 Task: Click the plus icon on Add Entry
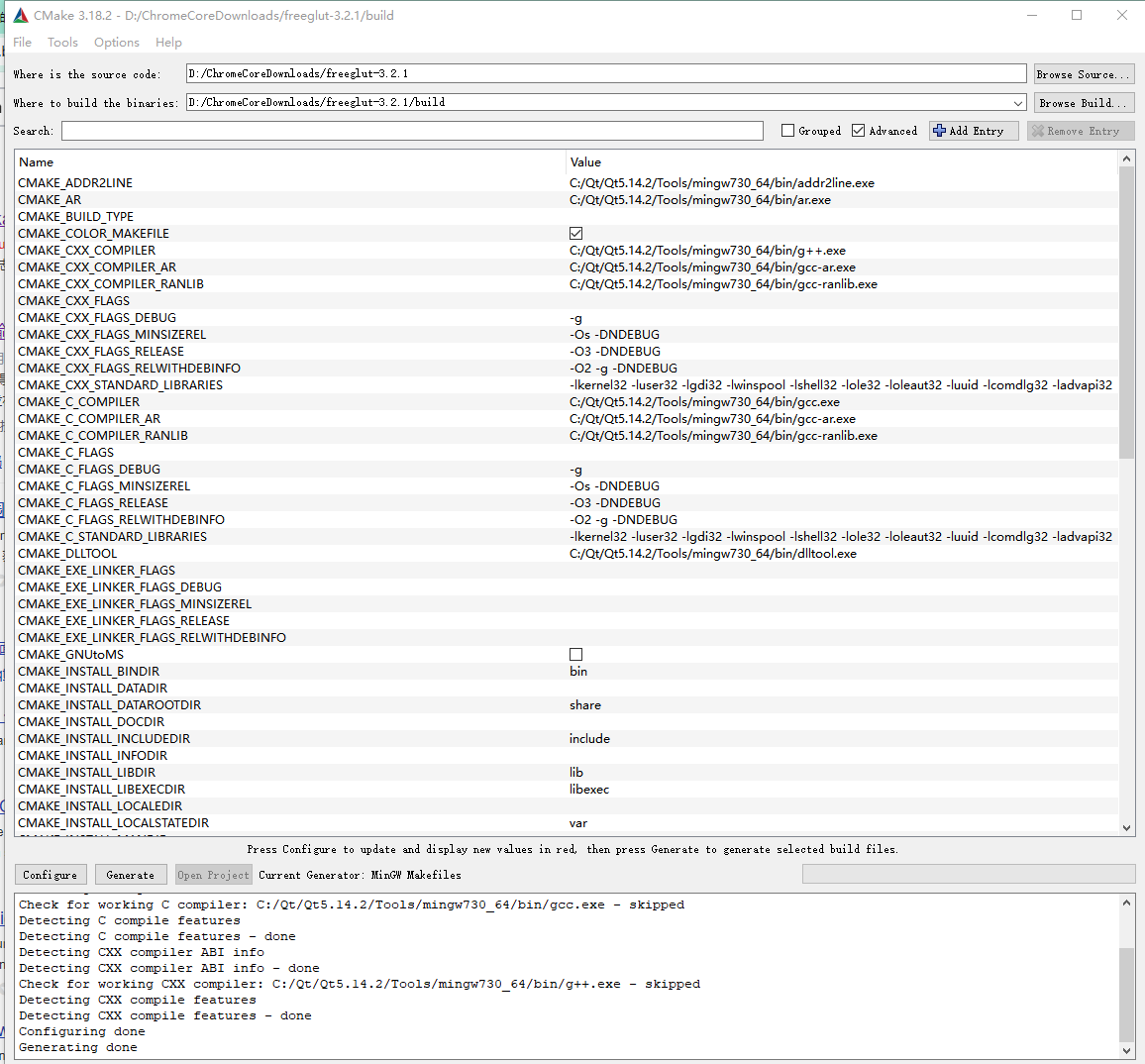tap(939, 131)
